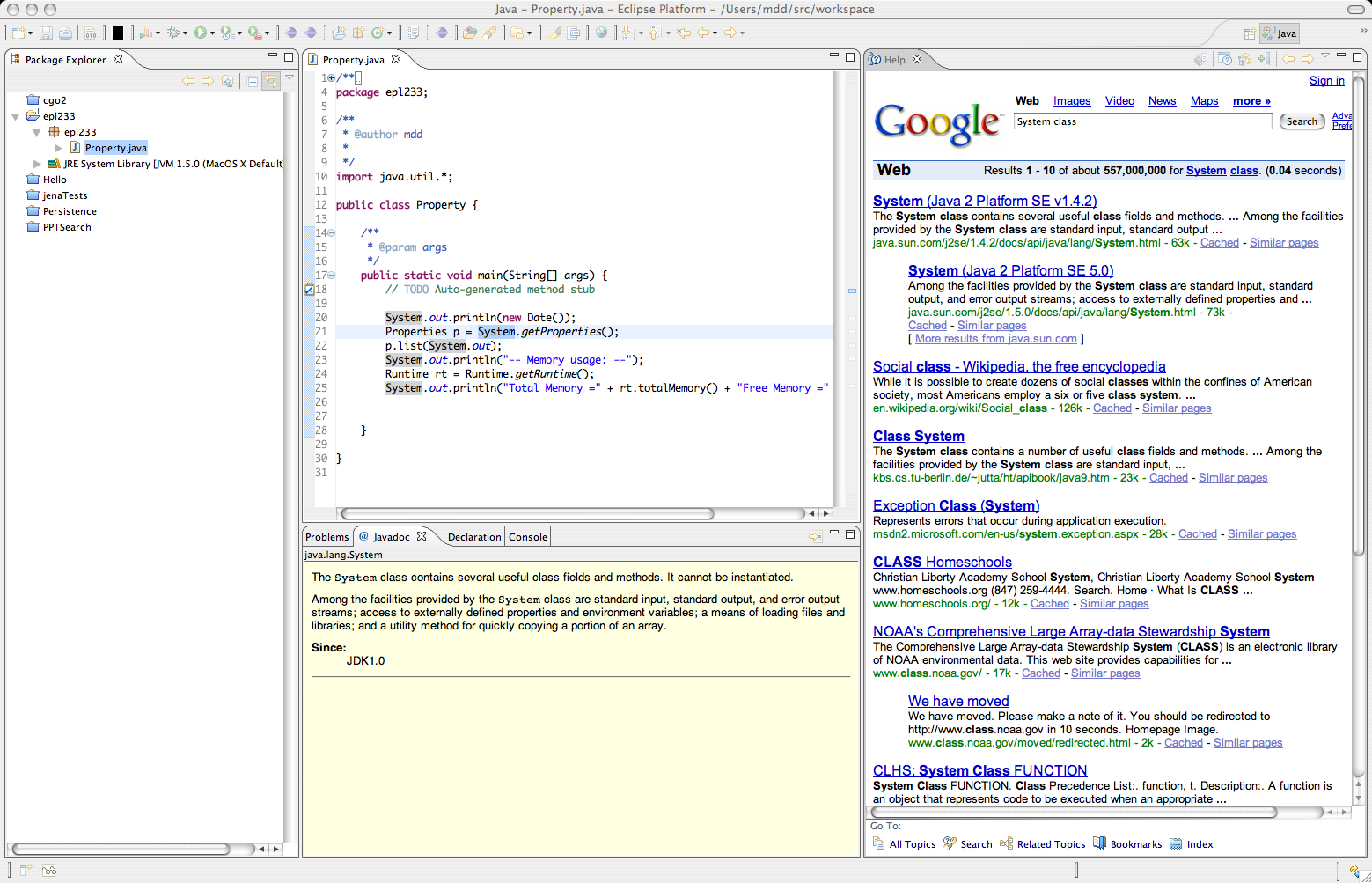Click Package Explorer's Back arrow icon

pos(188,81)
